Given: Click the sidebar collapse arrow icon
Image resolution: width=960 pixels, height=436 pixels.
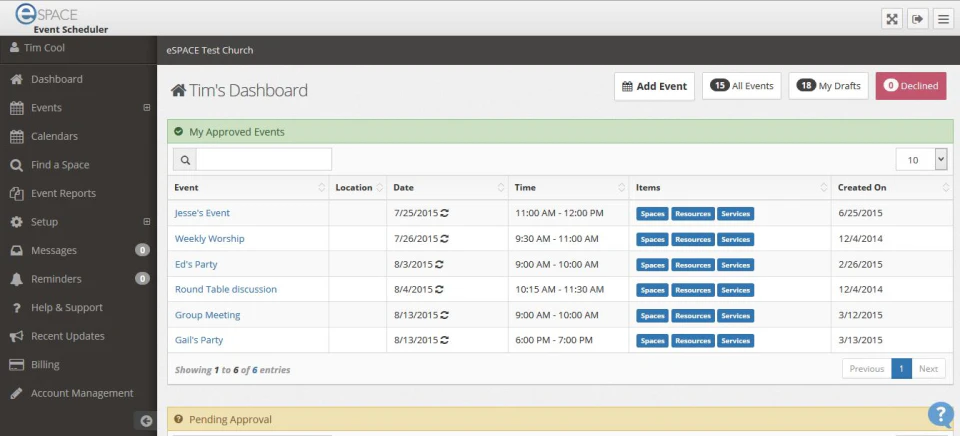Looking at the screenshot, I should [146, 421].
